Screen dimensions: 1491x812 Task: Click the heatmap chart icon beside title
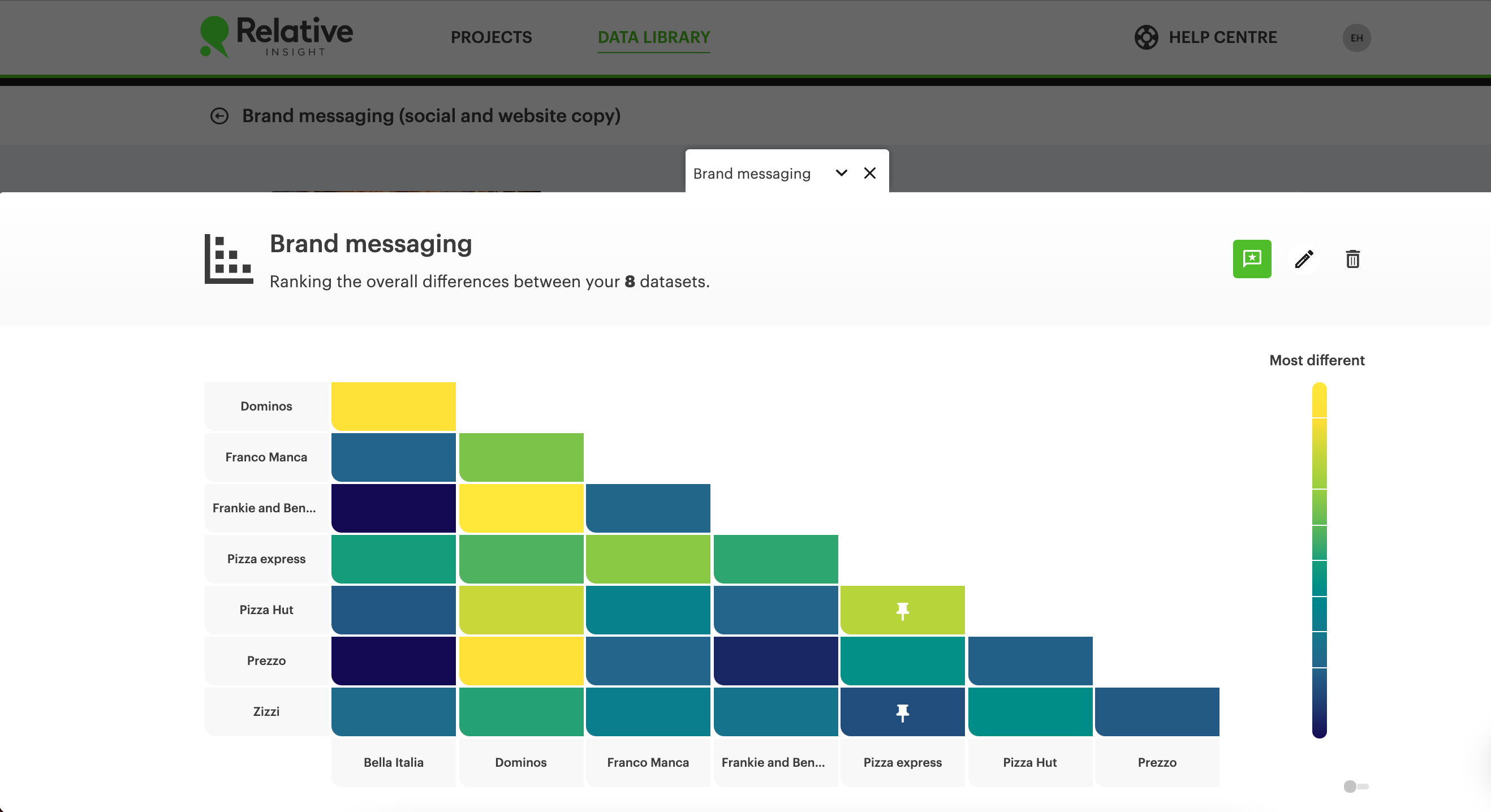[x=229, y=259]
